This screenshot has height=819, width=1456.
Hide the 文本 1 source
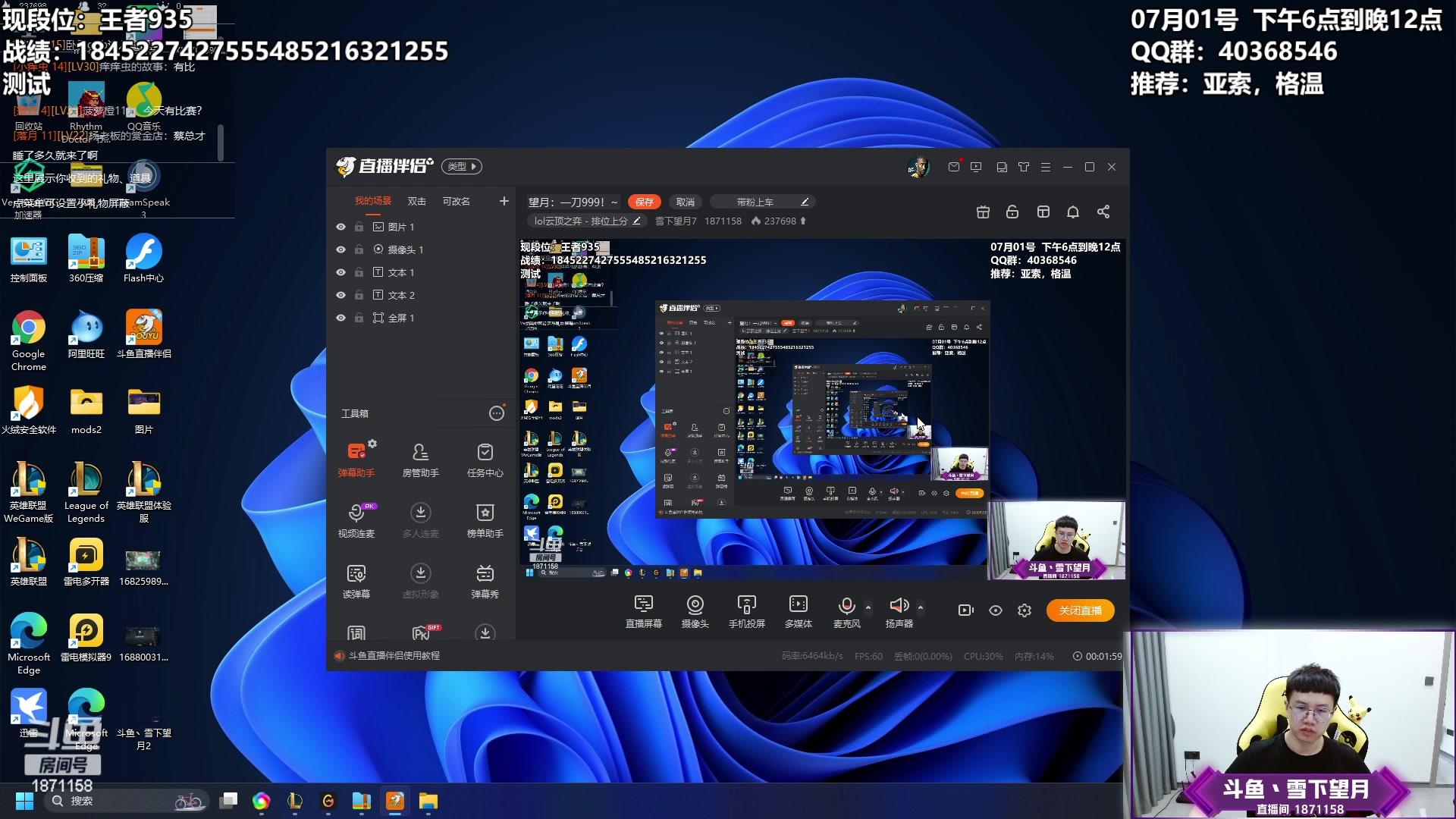click(340, 272)
